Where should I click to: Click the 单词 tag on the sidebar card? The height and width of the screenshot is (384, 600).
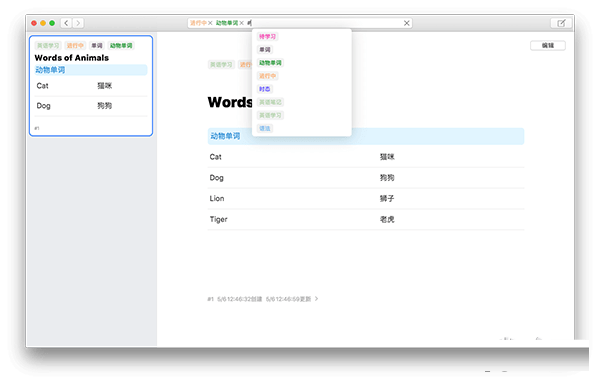(x=97, y=46)
